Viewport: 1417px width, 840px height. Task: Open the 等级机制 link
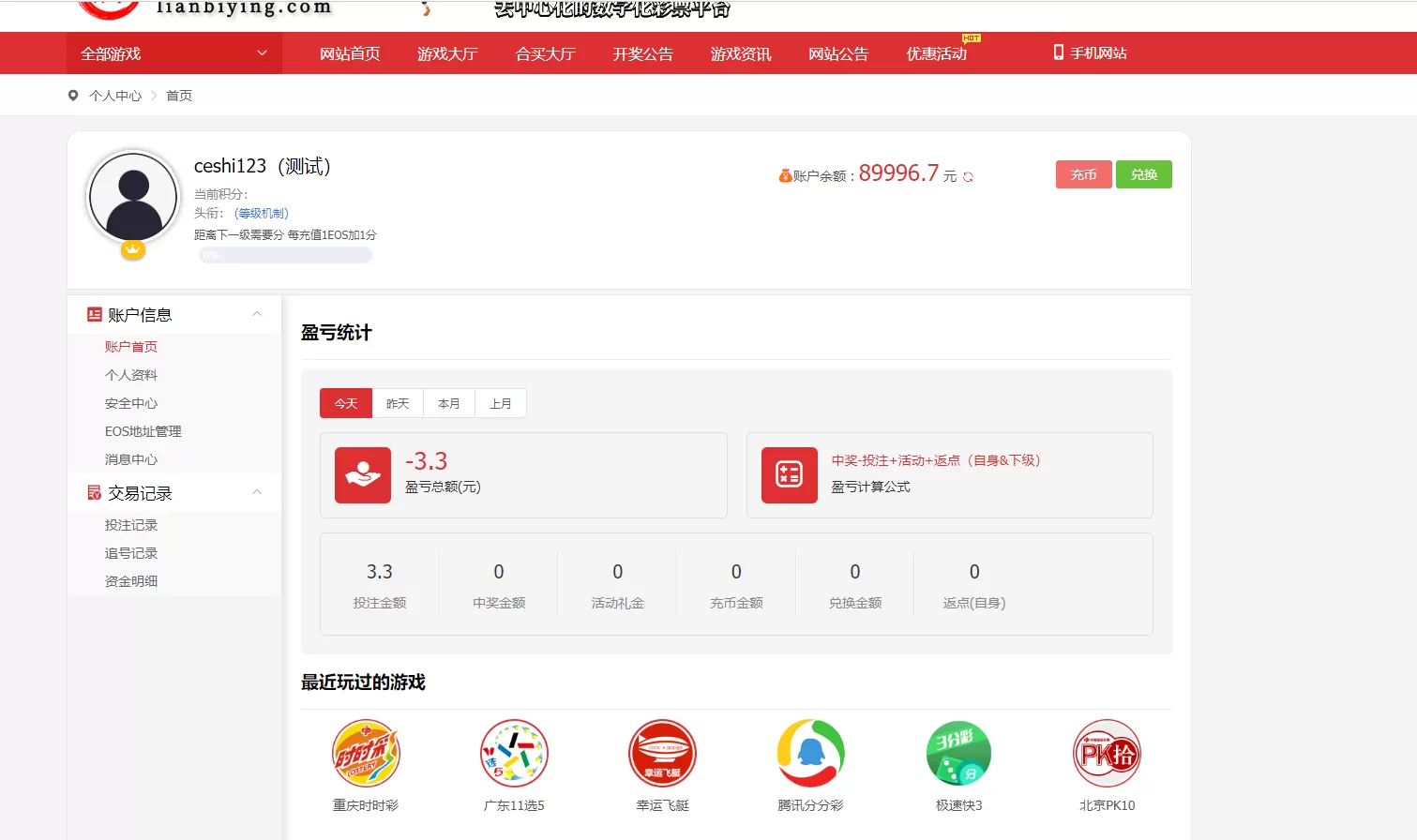[x=261, y=213]
